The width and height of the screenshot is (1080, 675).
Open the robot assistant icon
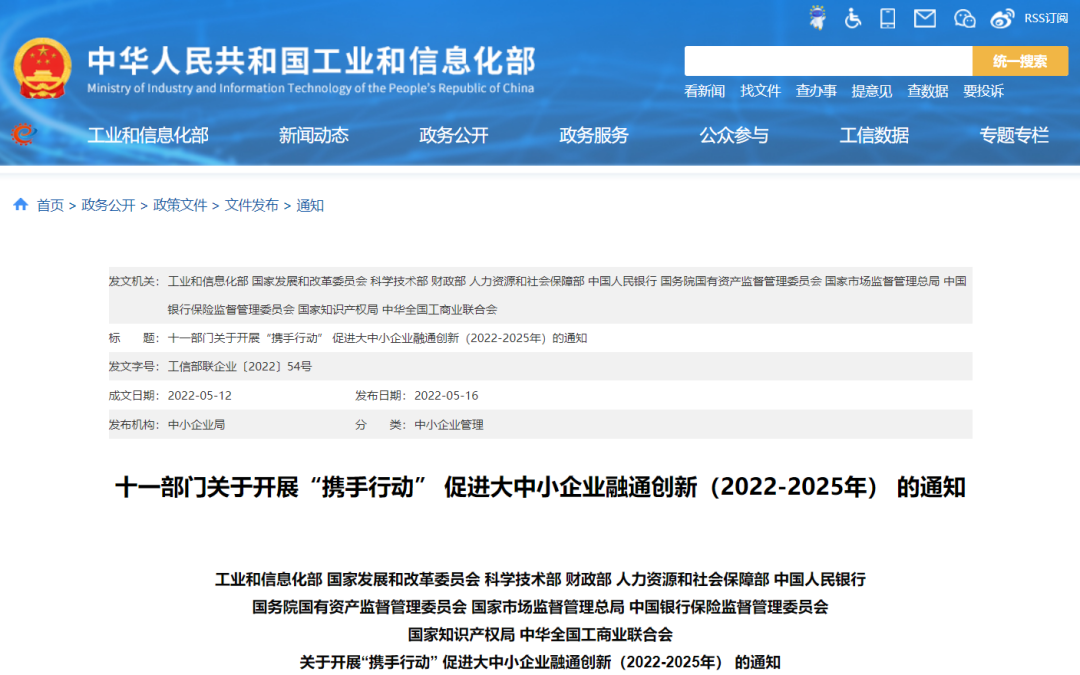tap(818, 18)
